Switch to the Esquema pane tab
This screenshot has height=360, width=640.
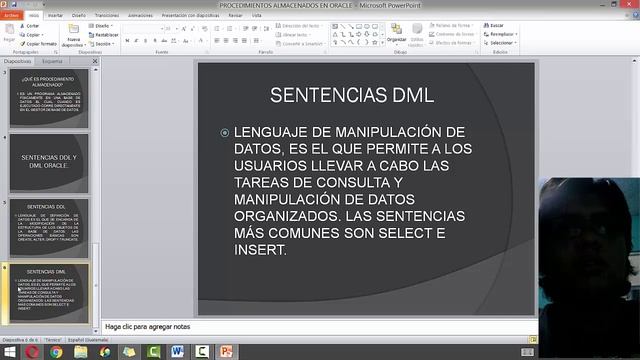[x=52, y=61]
